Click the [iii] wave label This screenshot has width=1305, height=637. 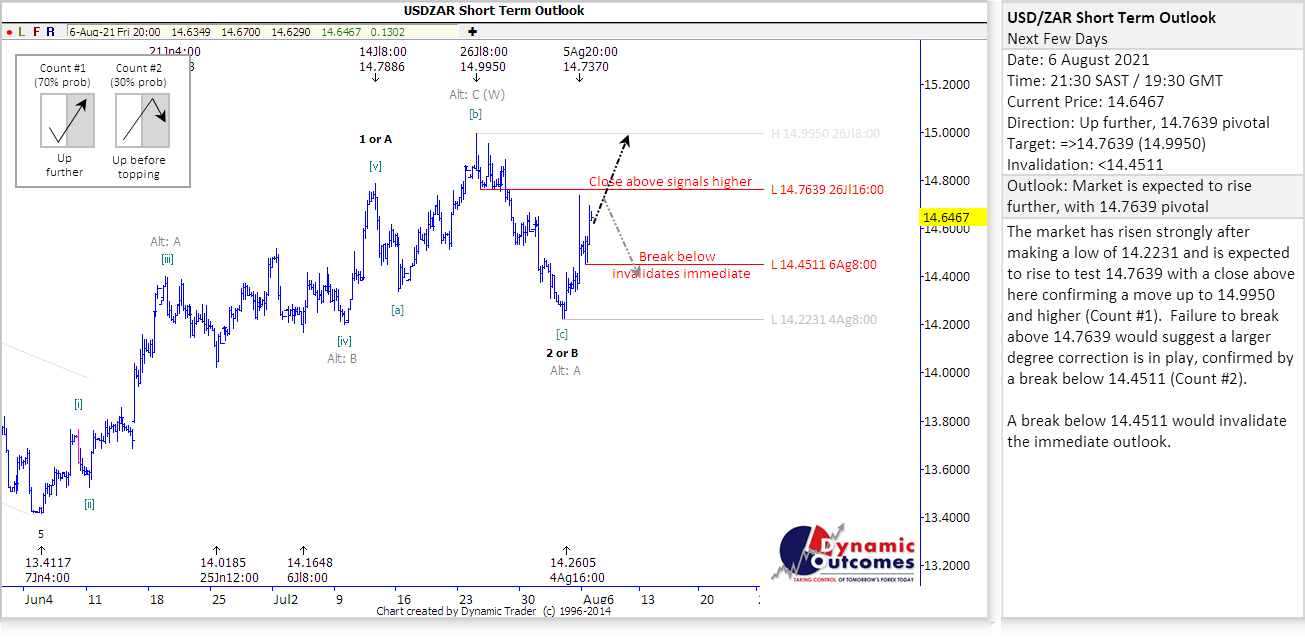coord(168,260)
